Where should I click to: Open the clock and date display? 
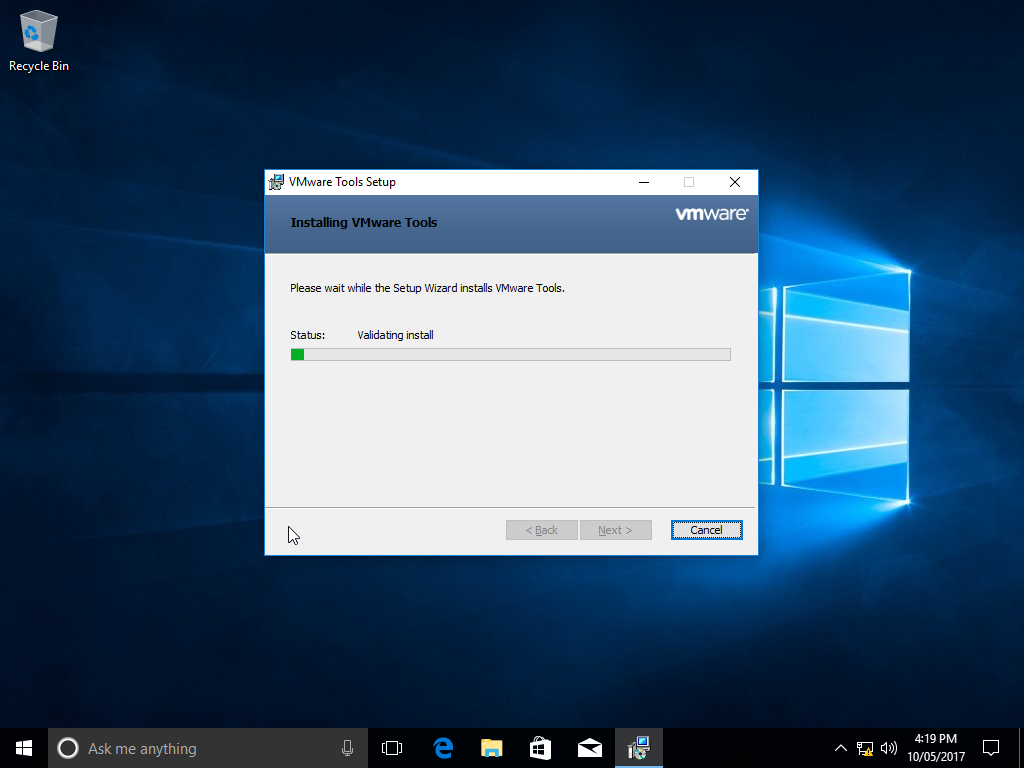click(936, 748)
